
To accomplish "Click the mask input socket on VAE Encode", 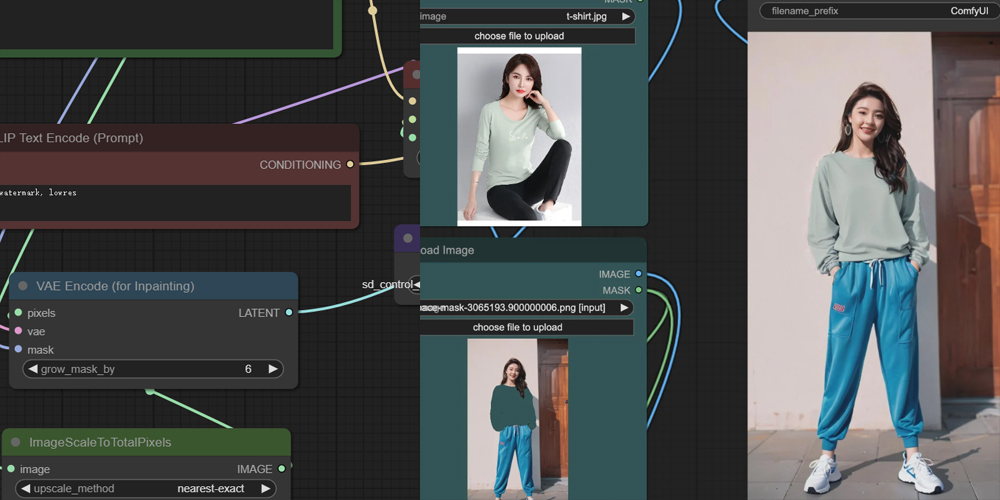I will (18, 349).
